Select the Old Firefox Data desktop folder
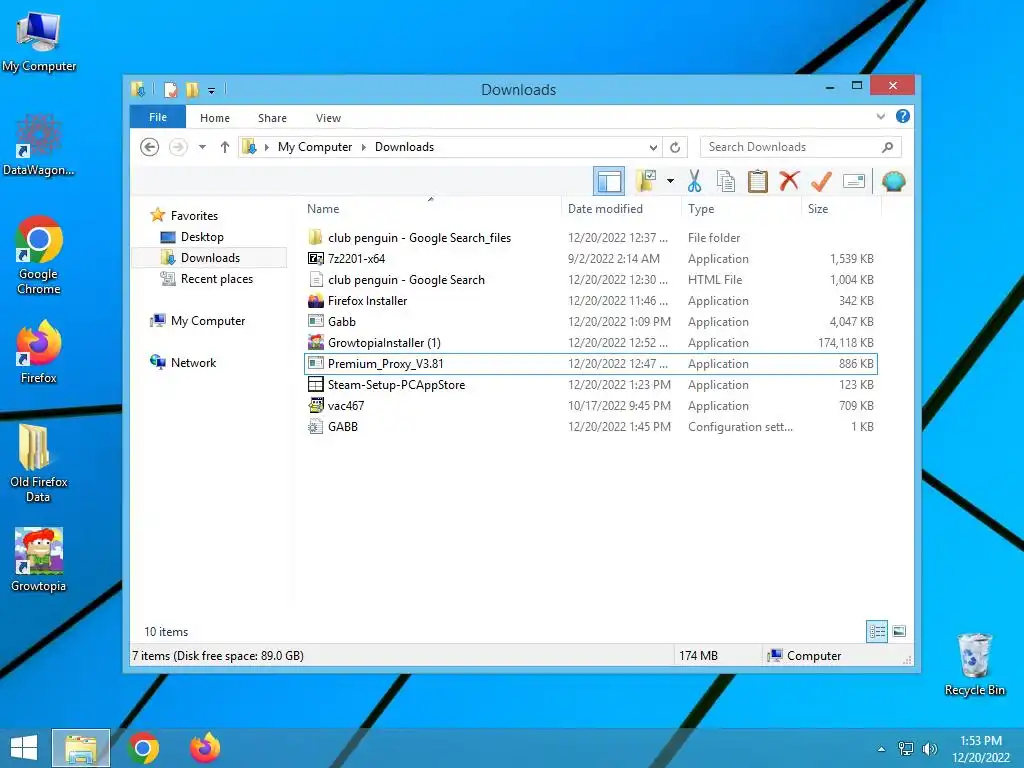The width and height of the screenshot is (1024, 768). click(39, 463)
